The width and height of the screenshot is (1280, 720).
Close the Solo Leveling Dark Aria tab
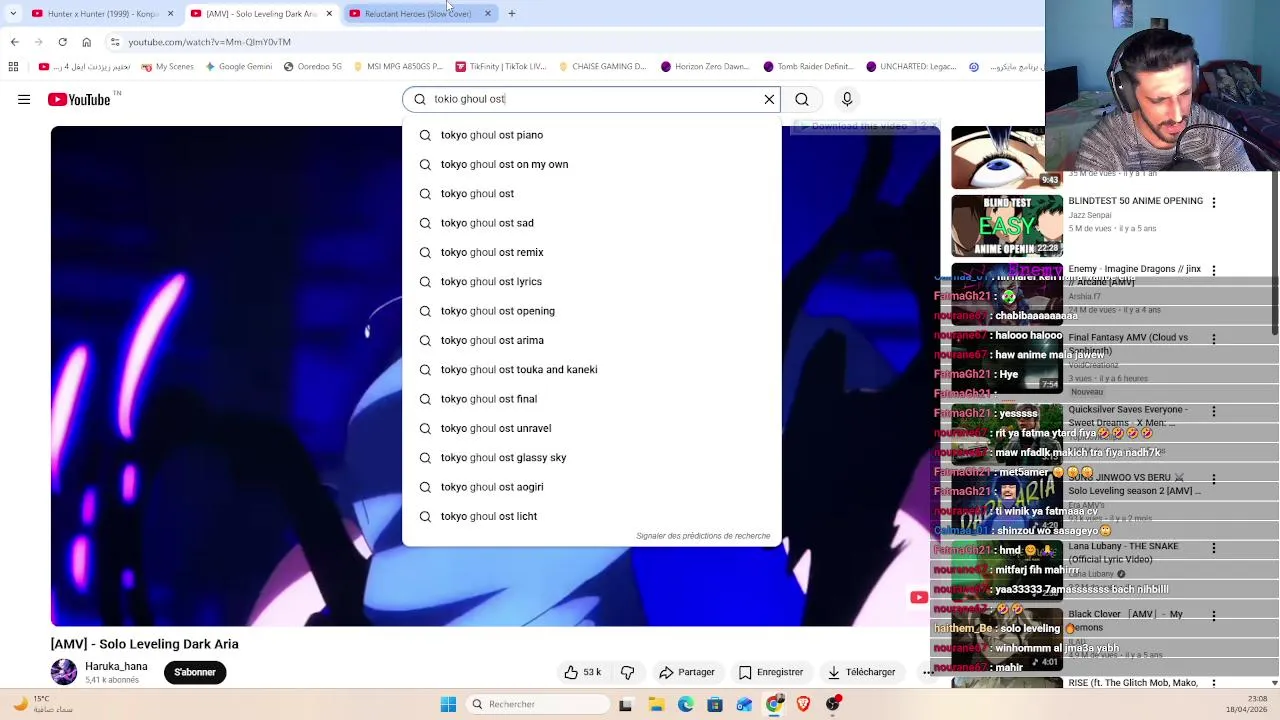(x=329, y=14)
